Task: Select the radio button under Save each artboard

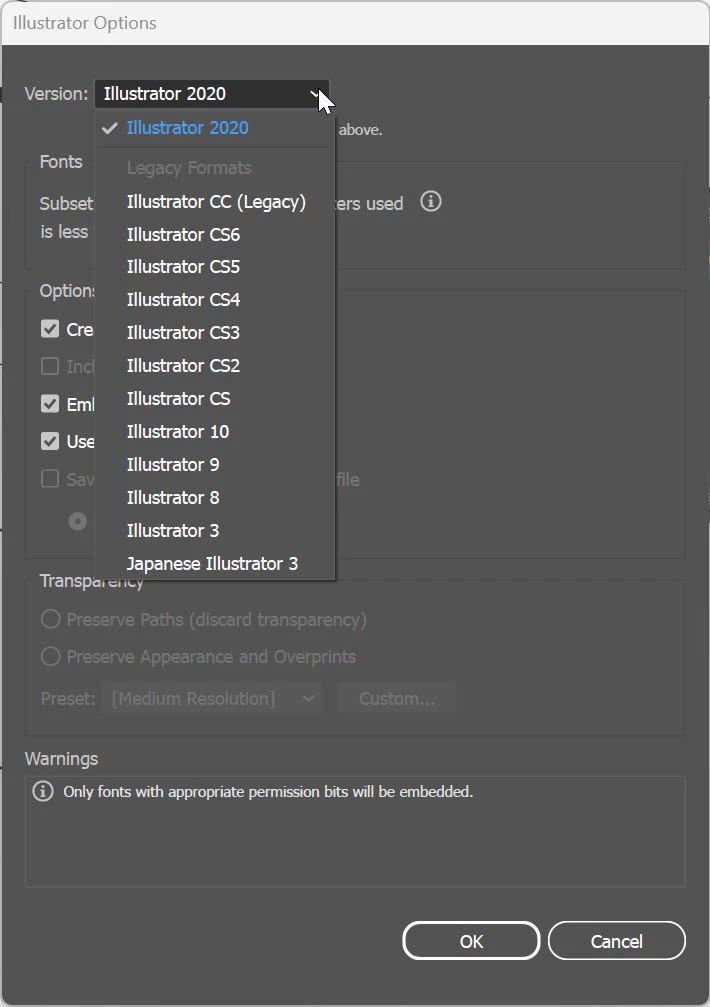Action: (x=78, y=521)
